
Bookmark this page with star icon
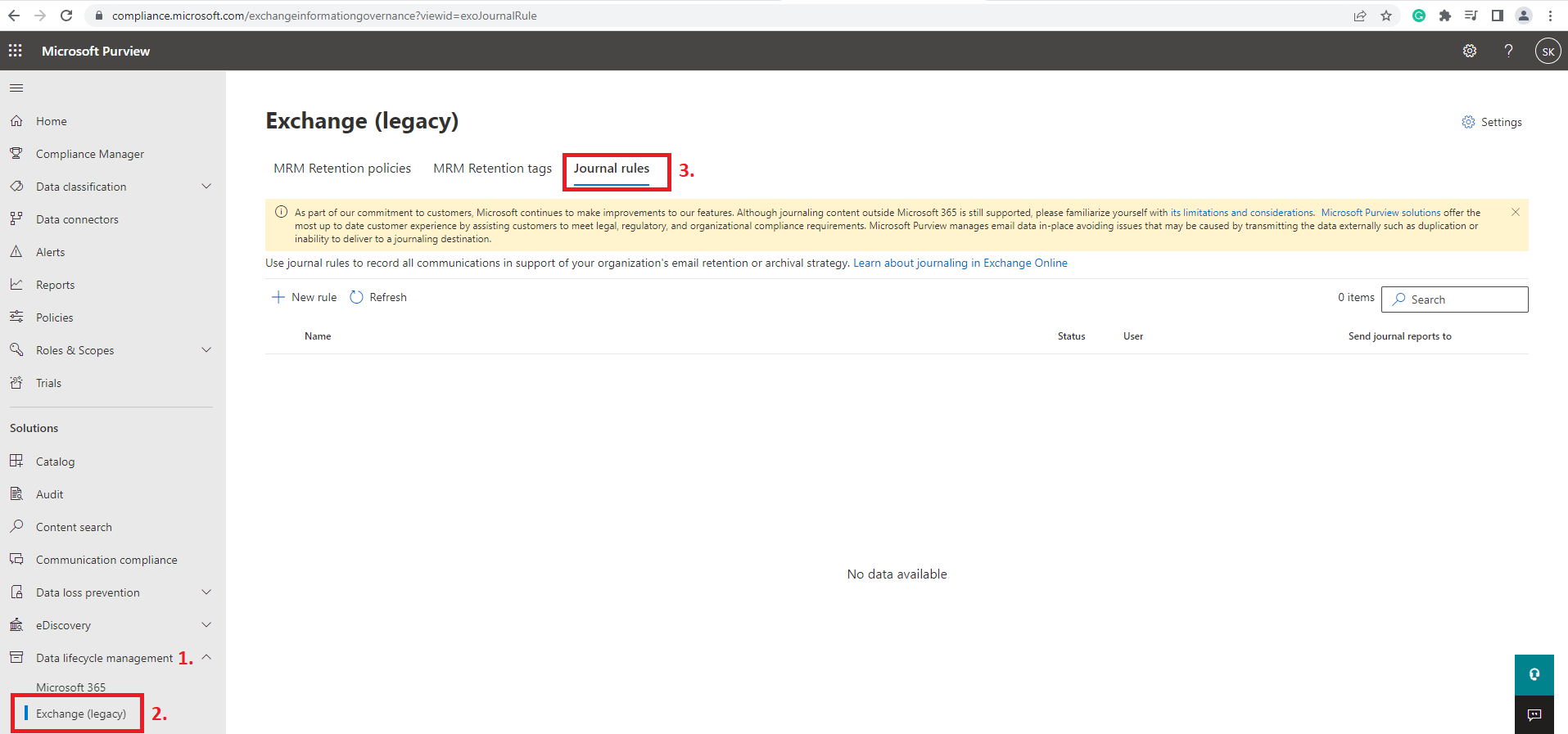1386,16
